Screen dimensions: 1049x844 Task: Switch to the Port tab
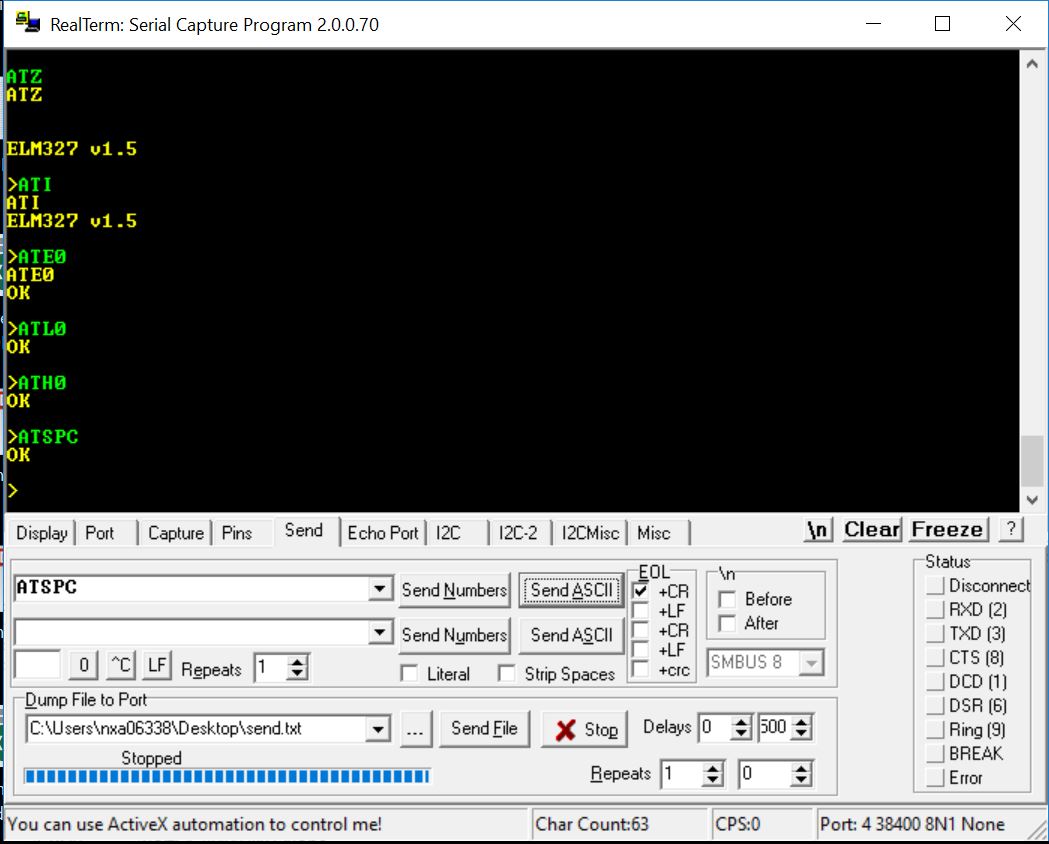click(100, 533)
